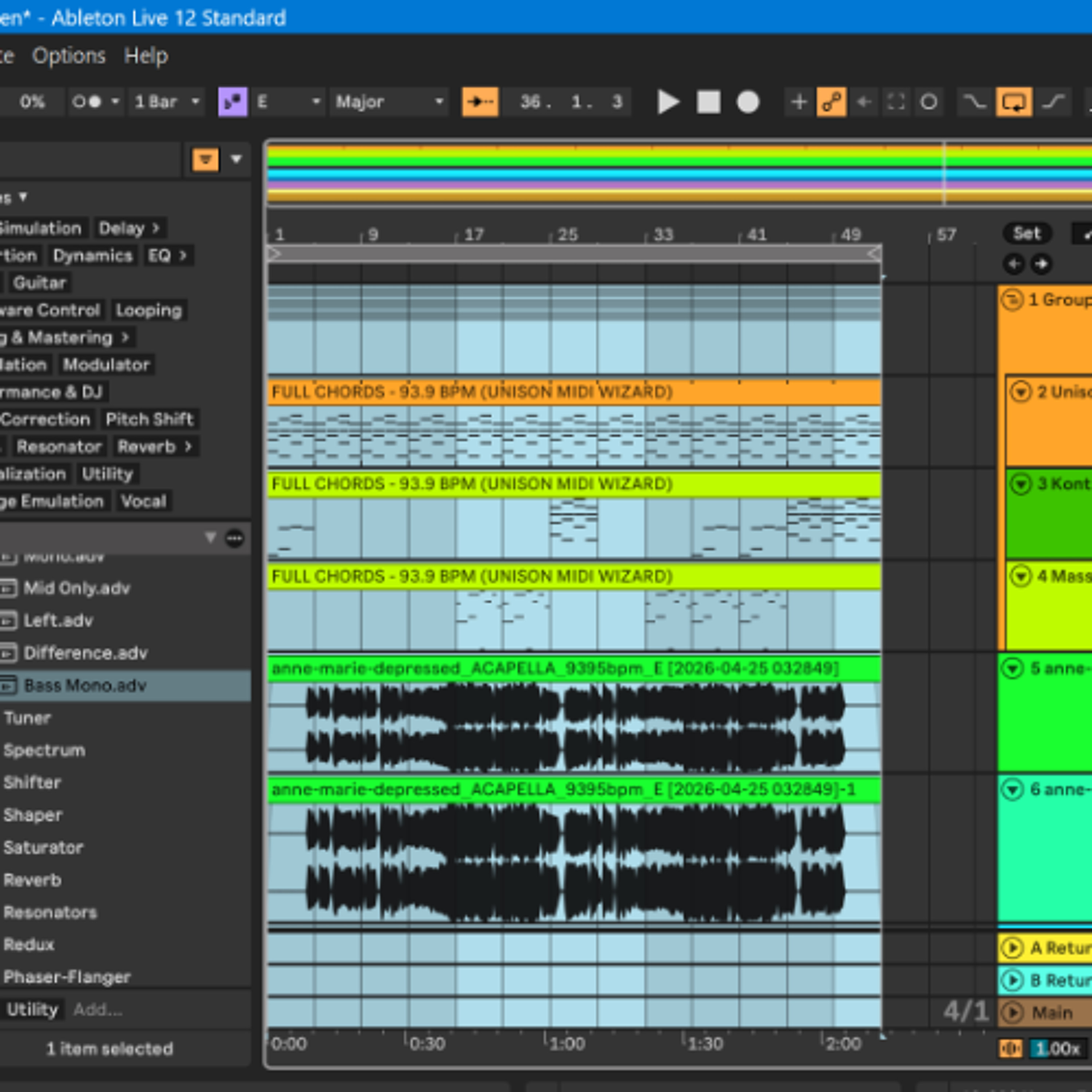Open the Options menu
This screenshot has width=1092, height=1092.
(x=69, y=55)
